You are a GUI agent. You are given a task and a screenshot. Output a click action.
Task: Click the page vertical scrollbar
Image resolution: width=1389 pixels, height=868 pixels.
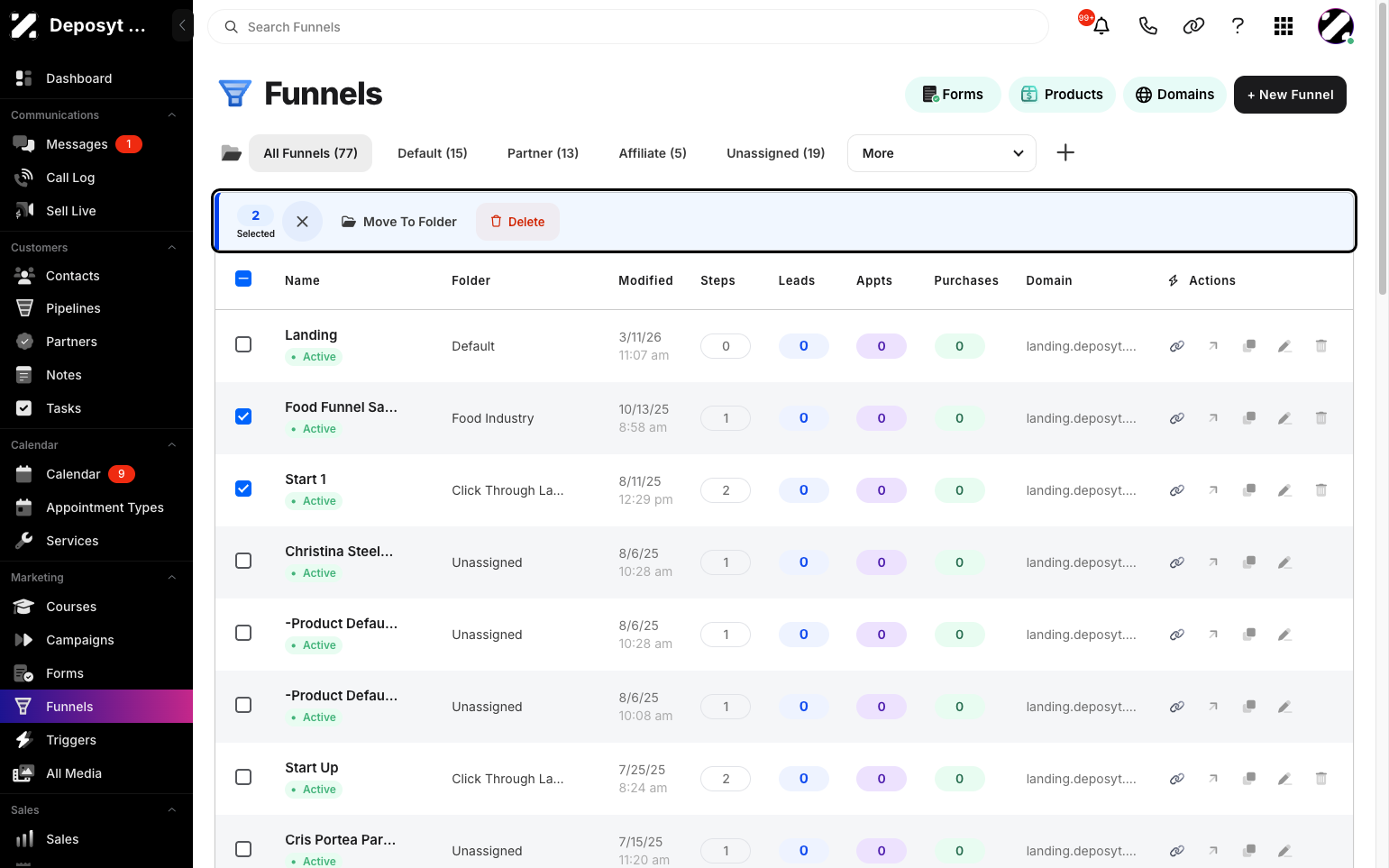click(x=1383, y=149)
